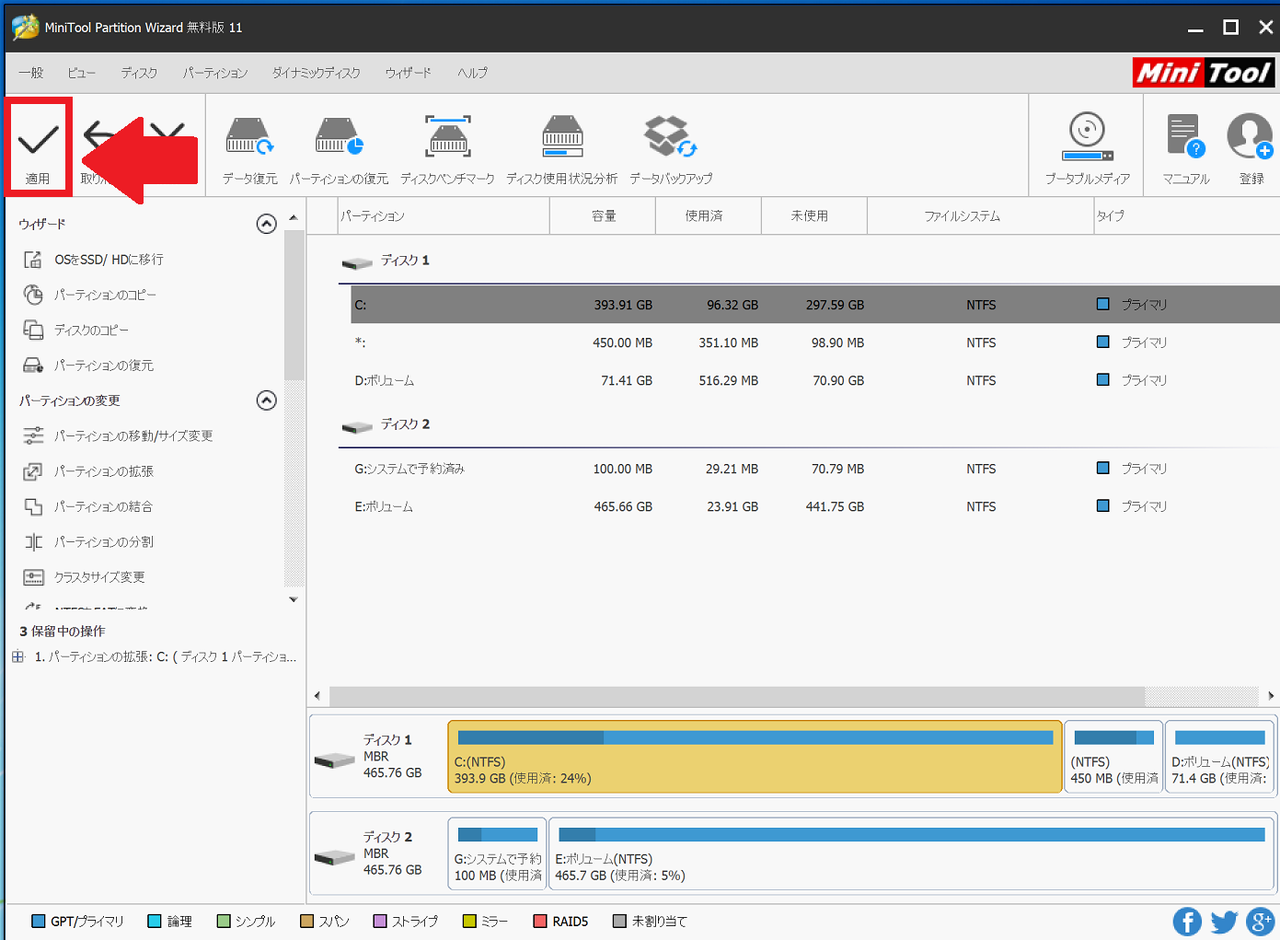Select the 450 MB (NTFS) block in disk map
Screen dimensions: 1280x940
click(1114, 757)
